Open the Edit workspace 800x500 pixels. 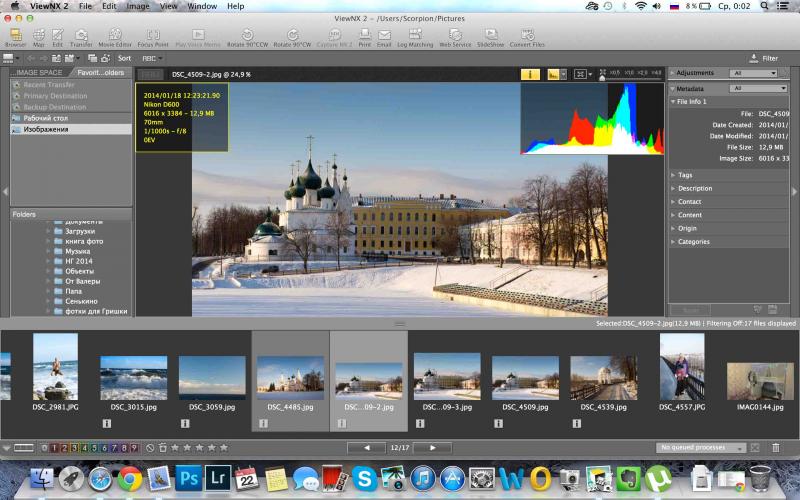click(x=57, y=38)
